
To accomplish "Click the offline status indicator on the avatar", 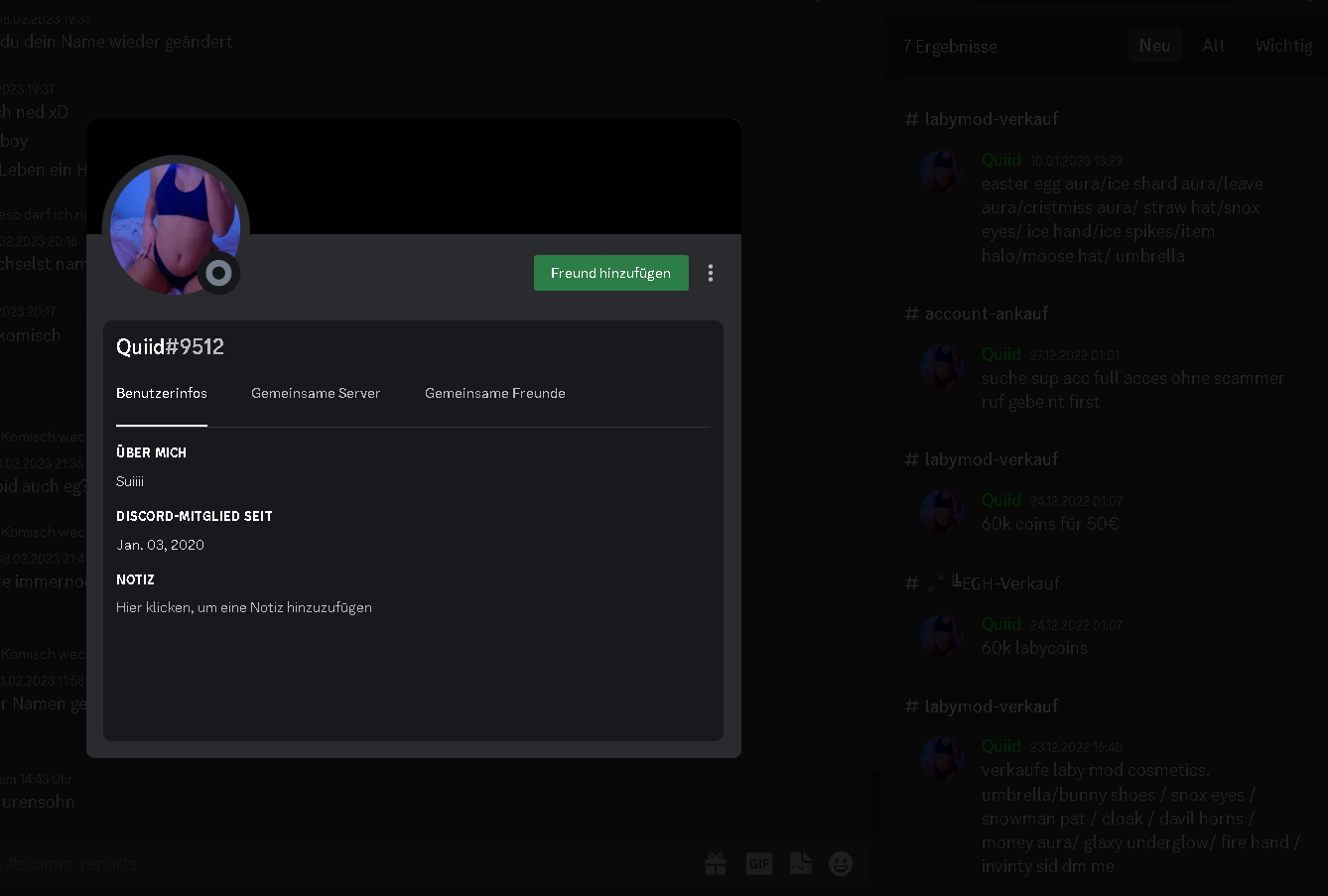I will pos(218,273).
